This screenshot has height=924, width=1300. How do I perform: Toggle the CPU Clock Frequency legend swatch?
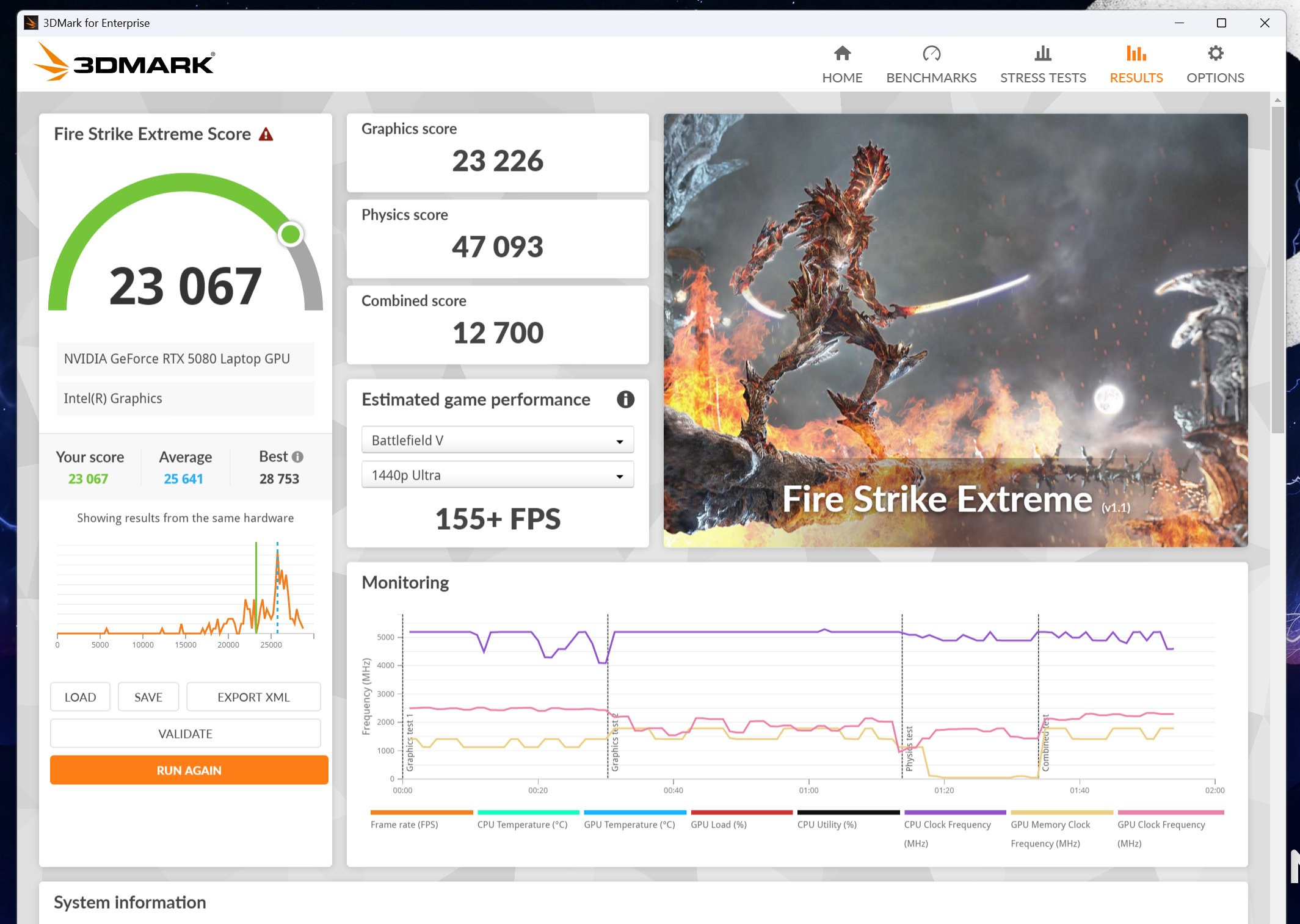coord(955,812)
